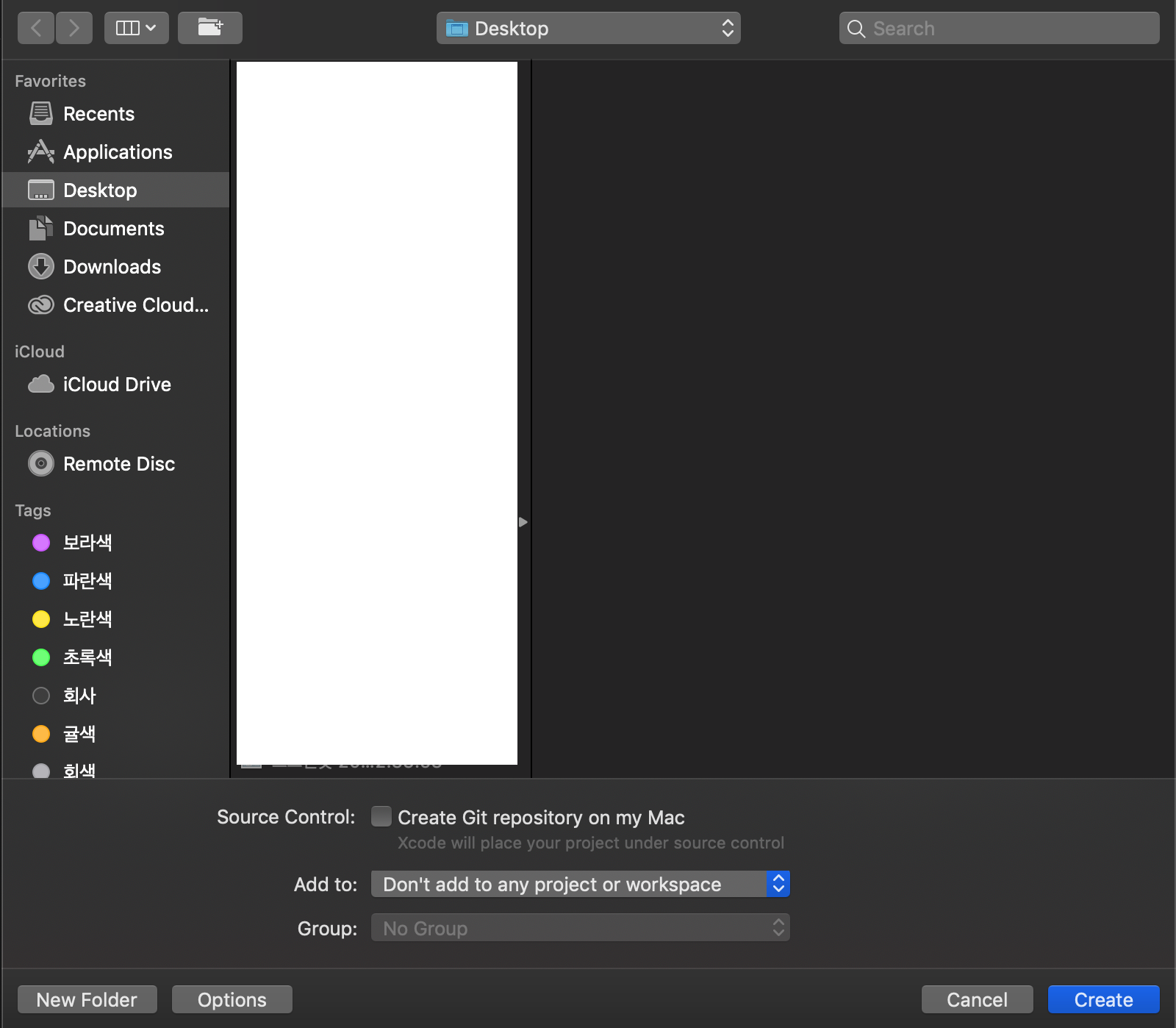This screenshot has width=1176, height=1028.
Task: Click the Downloads arrow icon
Action: pos(41,266)
